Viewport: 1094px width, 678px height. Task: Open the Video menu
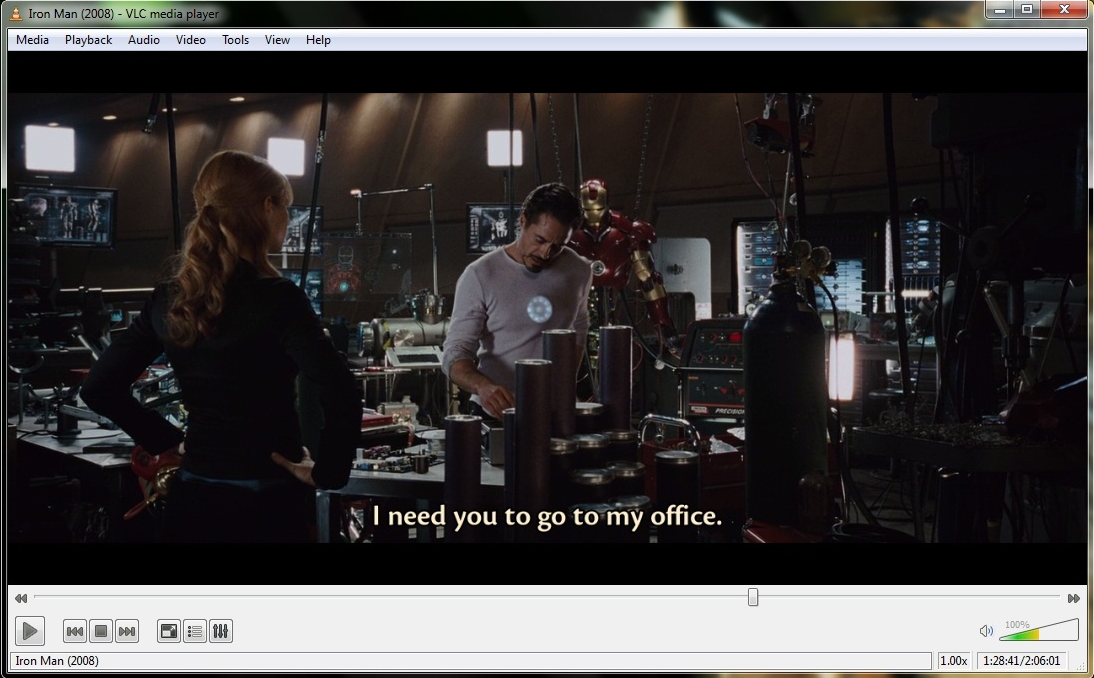click(x=190, y=40)
